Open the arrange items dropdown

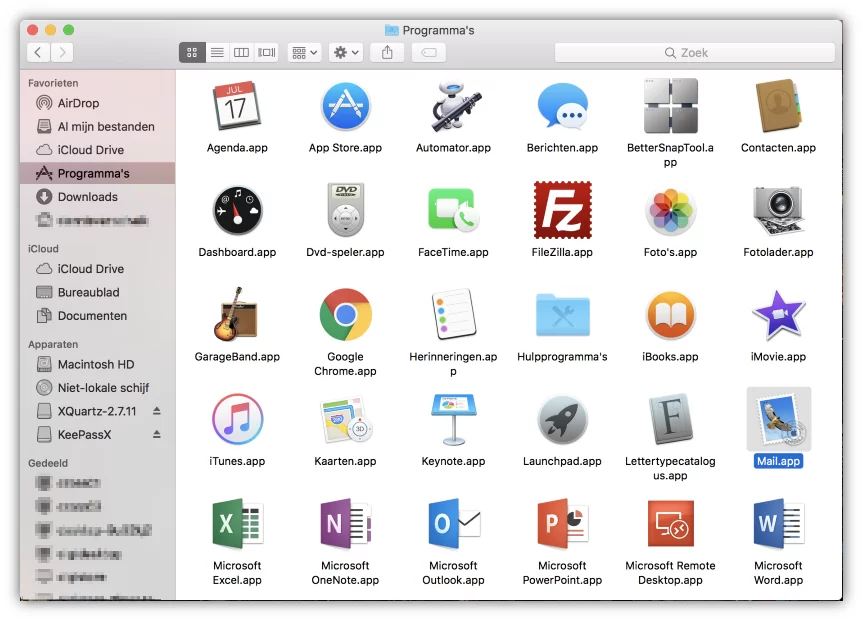tap(304, 52)
